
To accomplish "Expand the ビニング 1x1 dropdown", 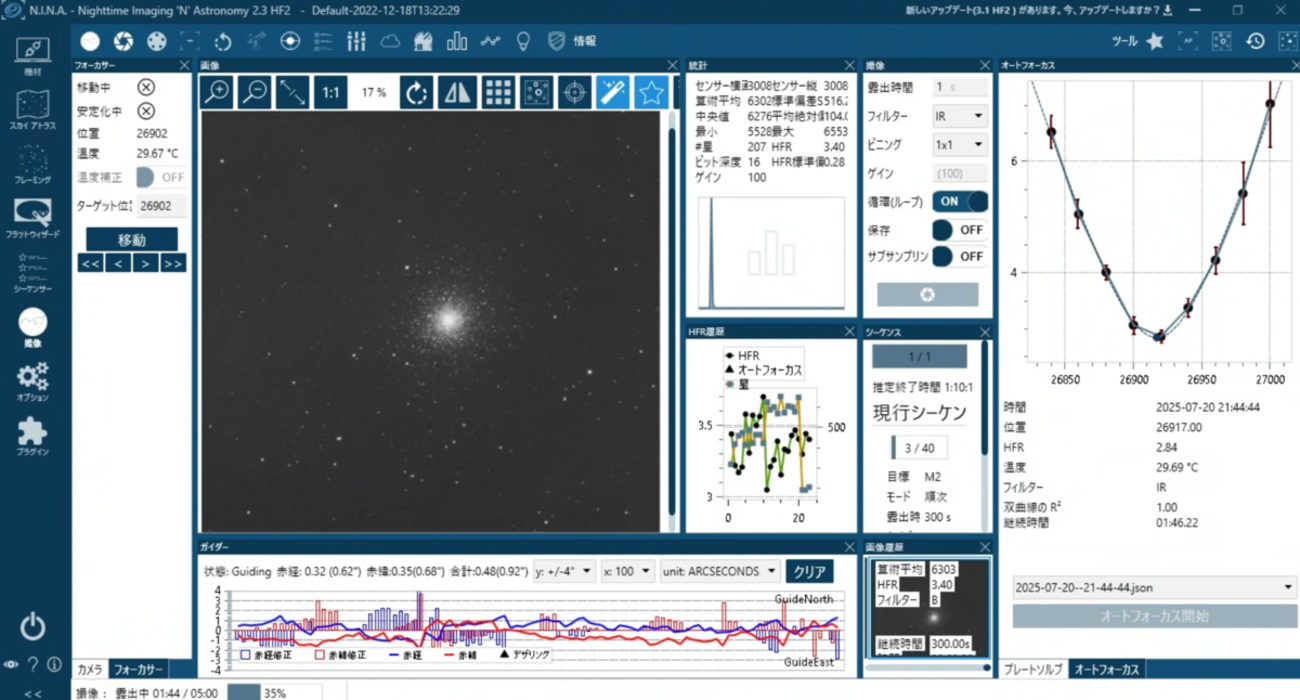I will pos(959,145).
